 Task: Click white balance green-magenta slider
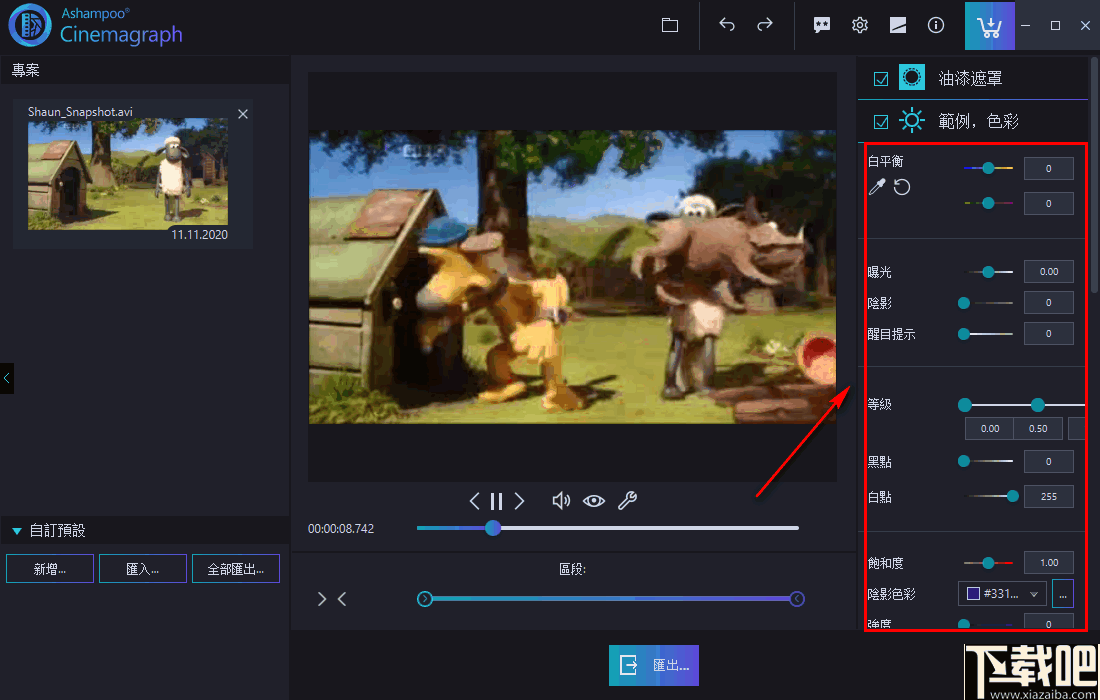(x=988, y=203)
